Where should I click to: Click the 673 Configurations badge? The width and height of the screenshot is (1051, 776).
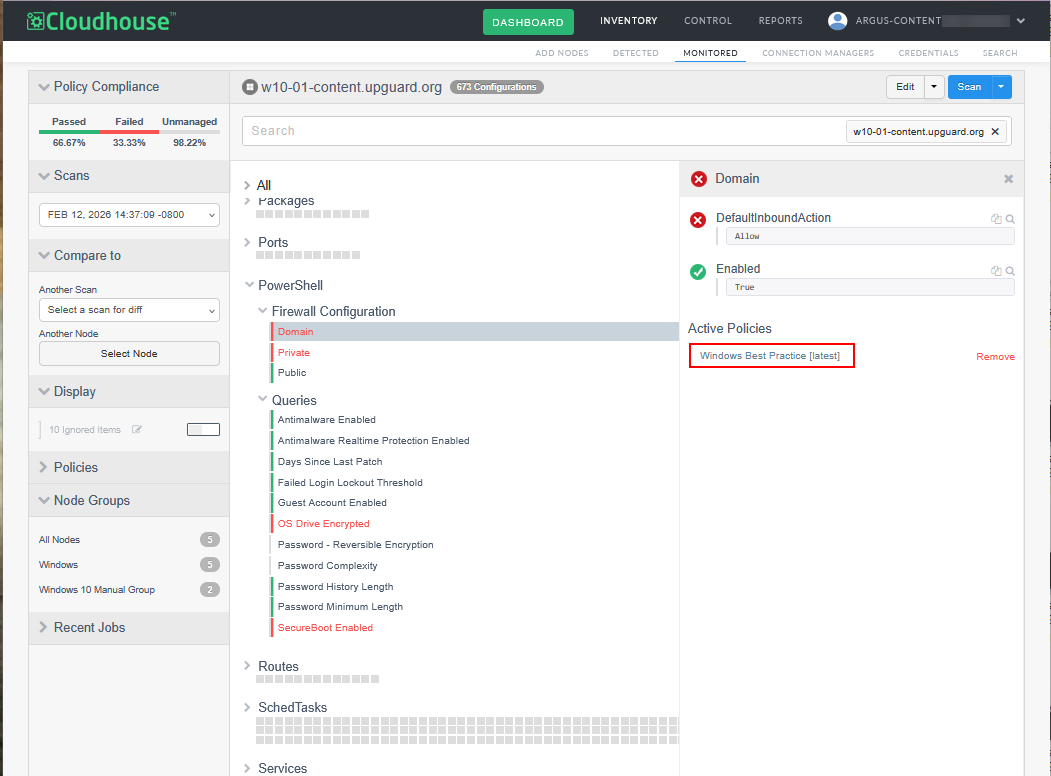tap(497, 87)
